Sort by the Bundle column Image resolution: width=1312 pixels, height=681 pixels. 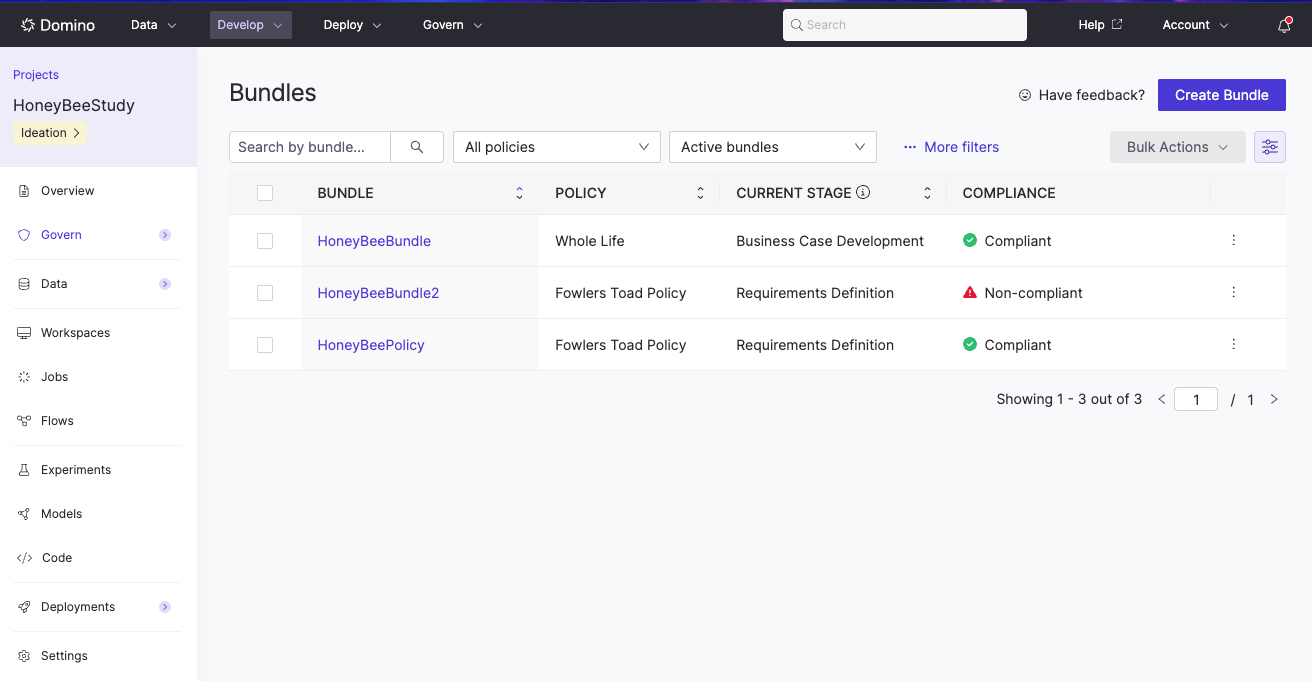pos(519,193)
